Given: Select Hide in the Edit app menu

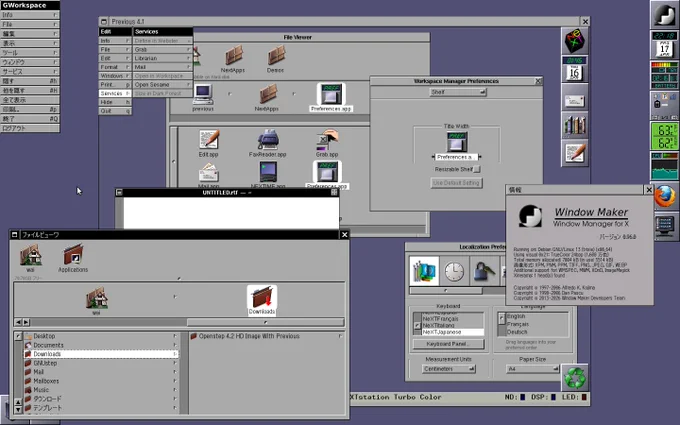Looking at the screenshot, I should 115,102.
